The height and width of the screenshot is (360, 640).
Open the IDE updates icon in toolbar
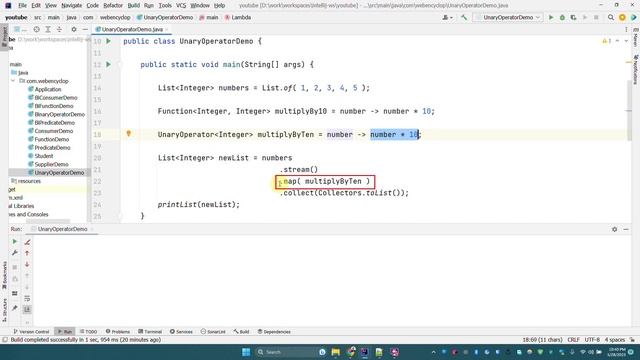(x=622, y=18)
